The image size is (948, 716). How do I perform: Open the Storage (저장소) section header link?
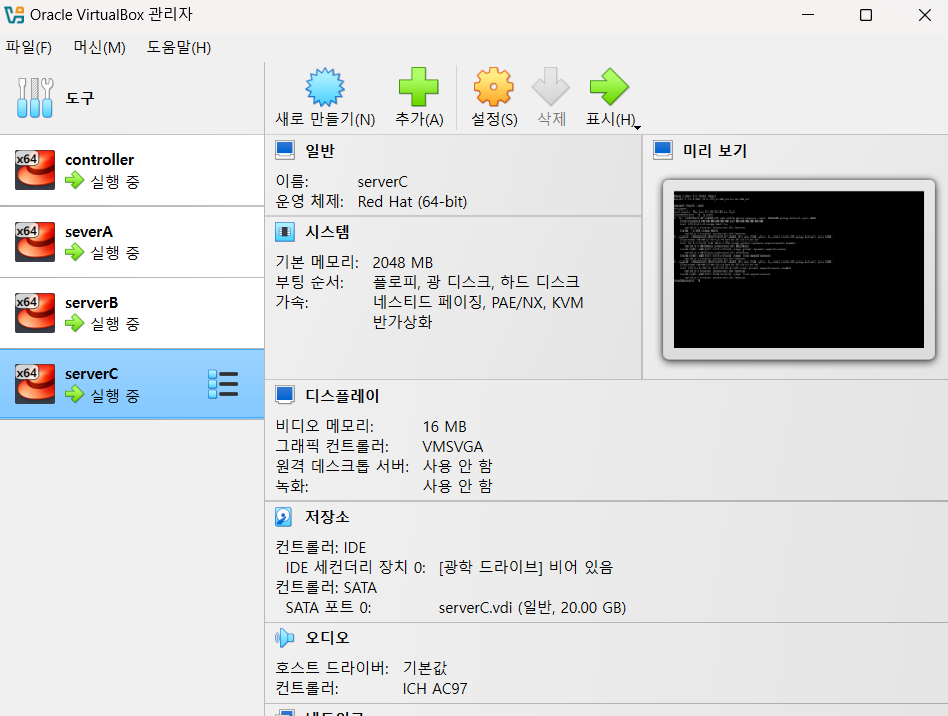click(327, 517)
